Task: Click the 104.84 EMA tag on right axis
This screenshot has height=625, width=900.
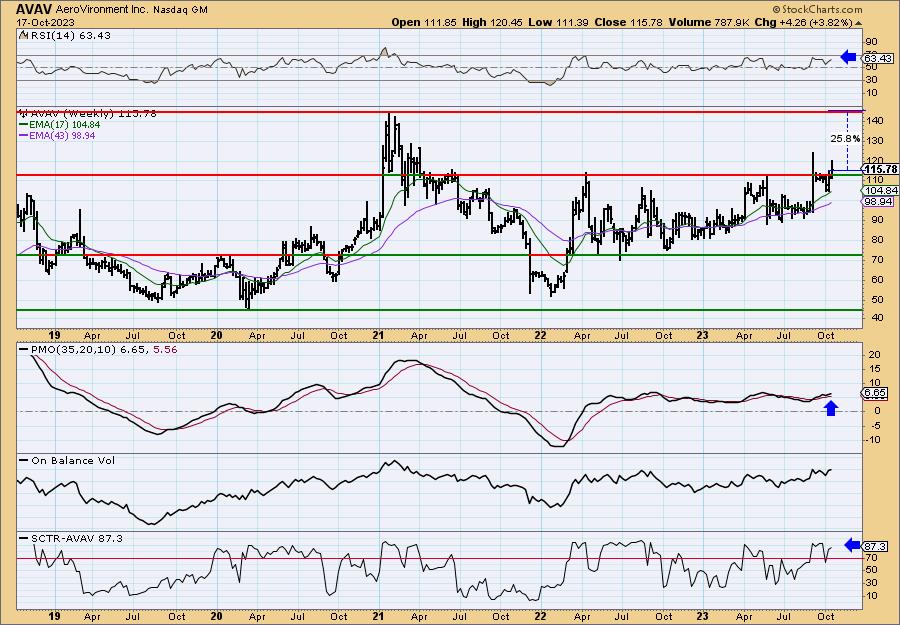Action: coord(881,191)
